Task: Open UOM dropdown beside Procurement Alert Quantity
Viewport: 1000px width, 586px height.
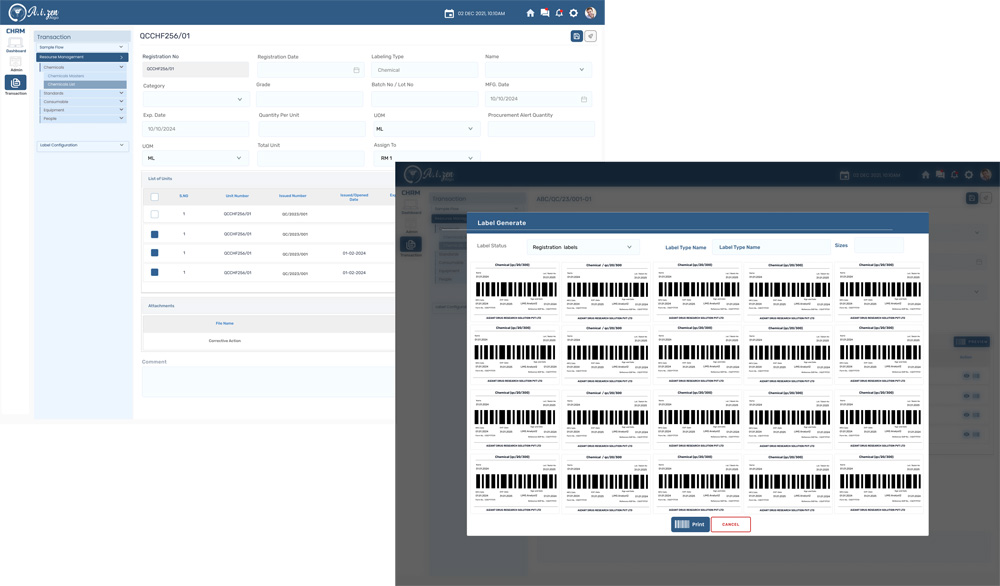Action: pyautogui.click(x=426, y=129)
